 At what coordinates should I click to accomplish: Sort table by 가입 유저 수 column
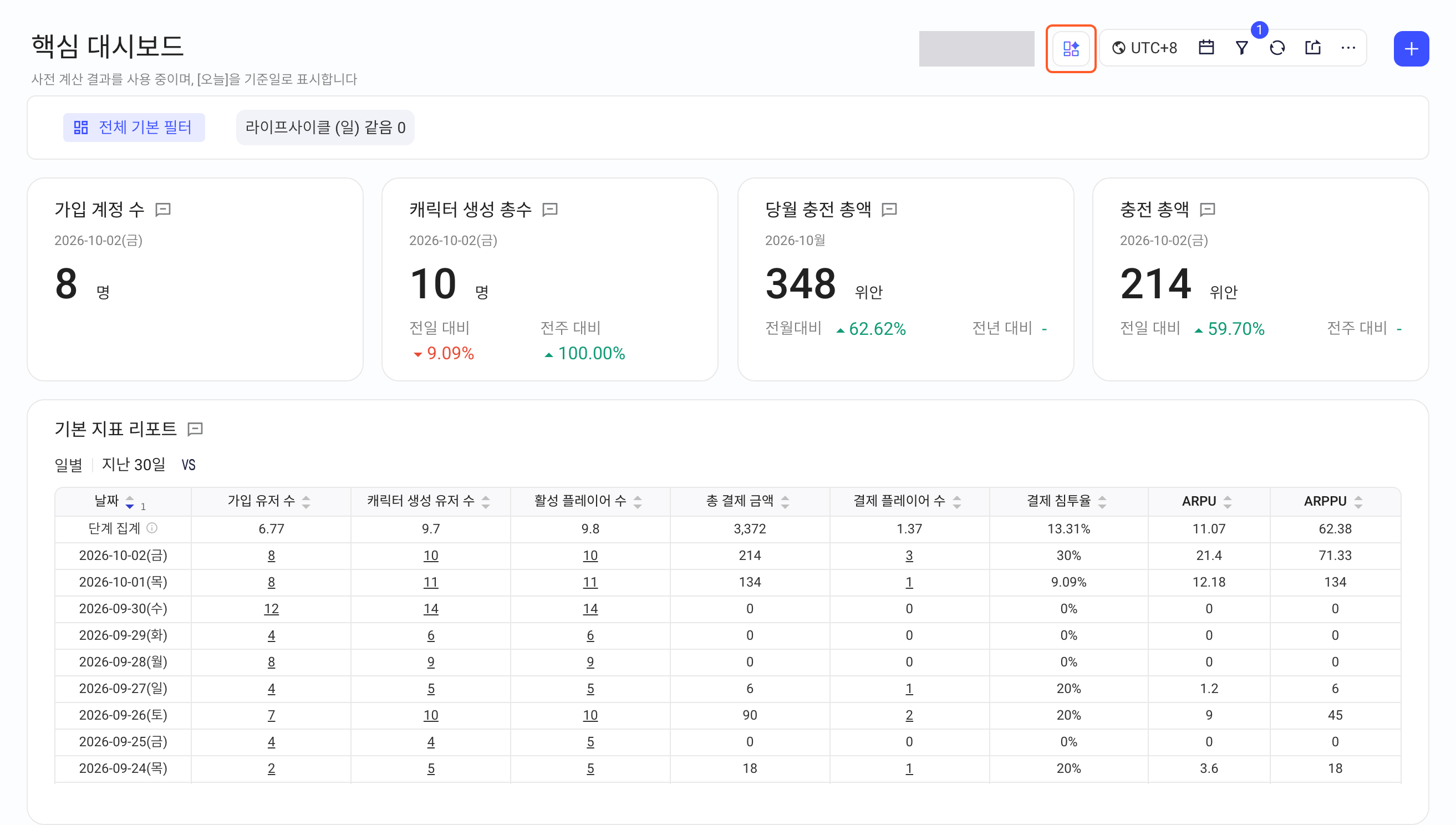tap(307, 502)
